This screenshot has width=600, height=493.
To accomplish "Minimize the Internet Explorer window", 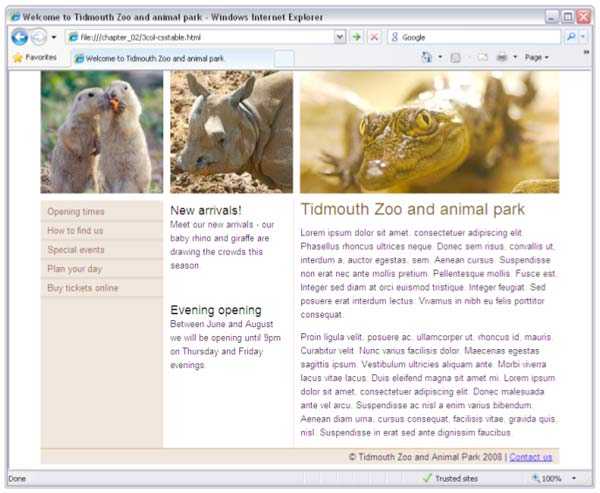I will click(552, 17).
